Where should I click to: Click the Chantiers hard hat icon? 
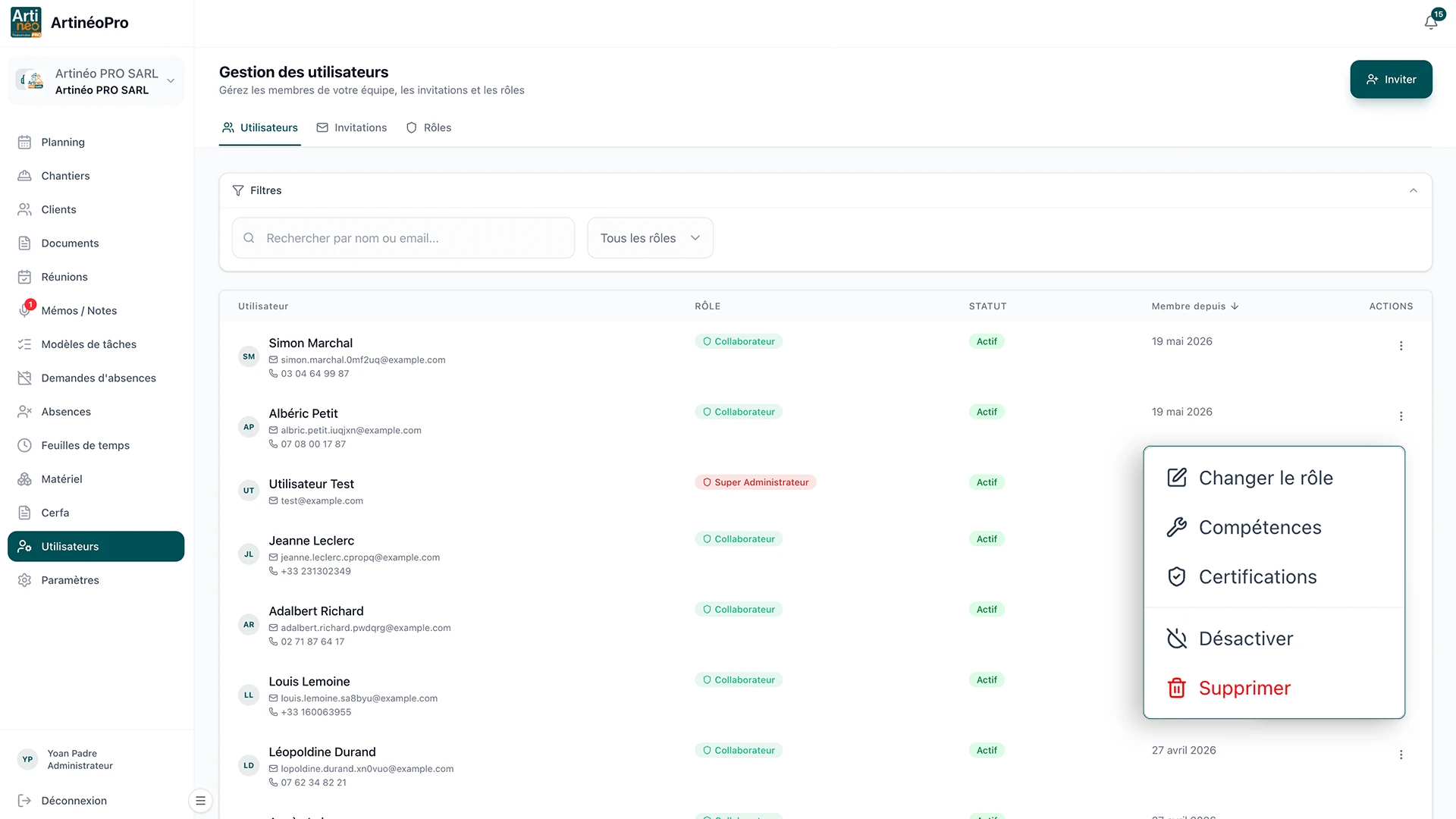tap(25, 176)
